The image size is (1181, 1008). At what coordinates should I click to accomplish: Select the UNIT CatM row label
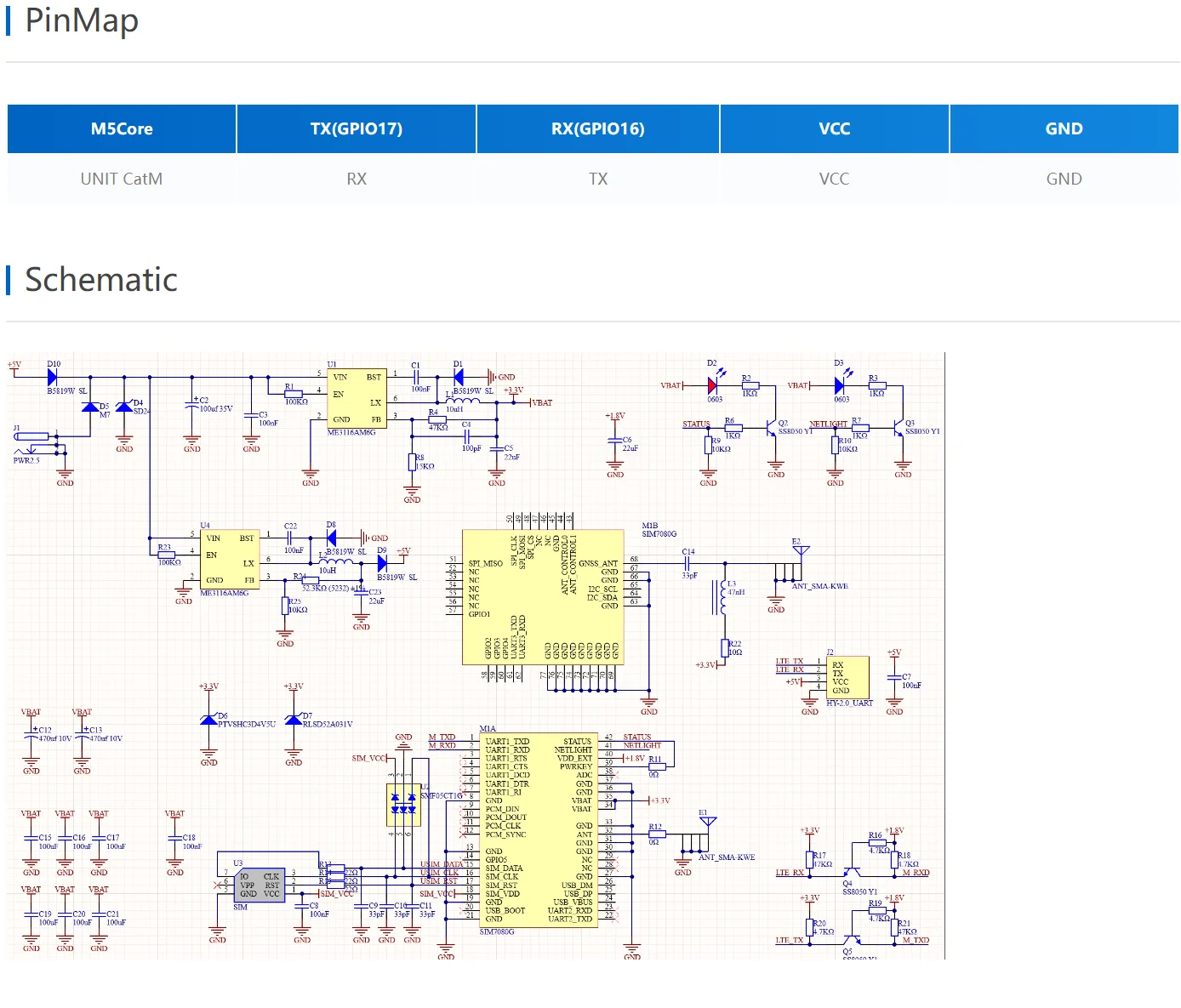pyautogui.click(x=122, y=179)
